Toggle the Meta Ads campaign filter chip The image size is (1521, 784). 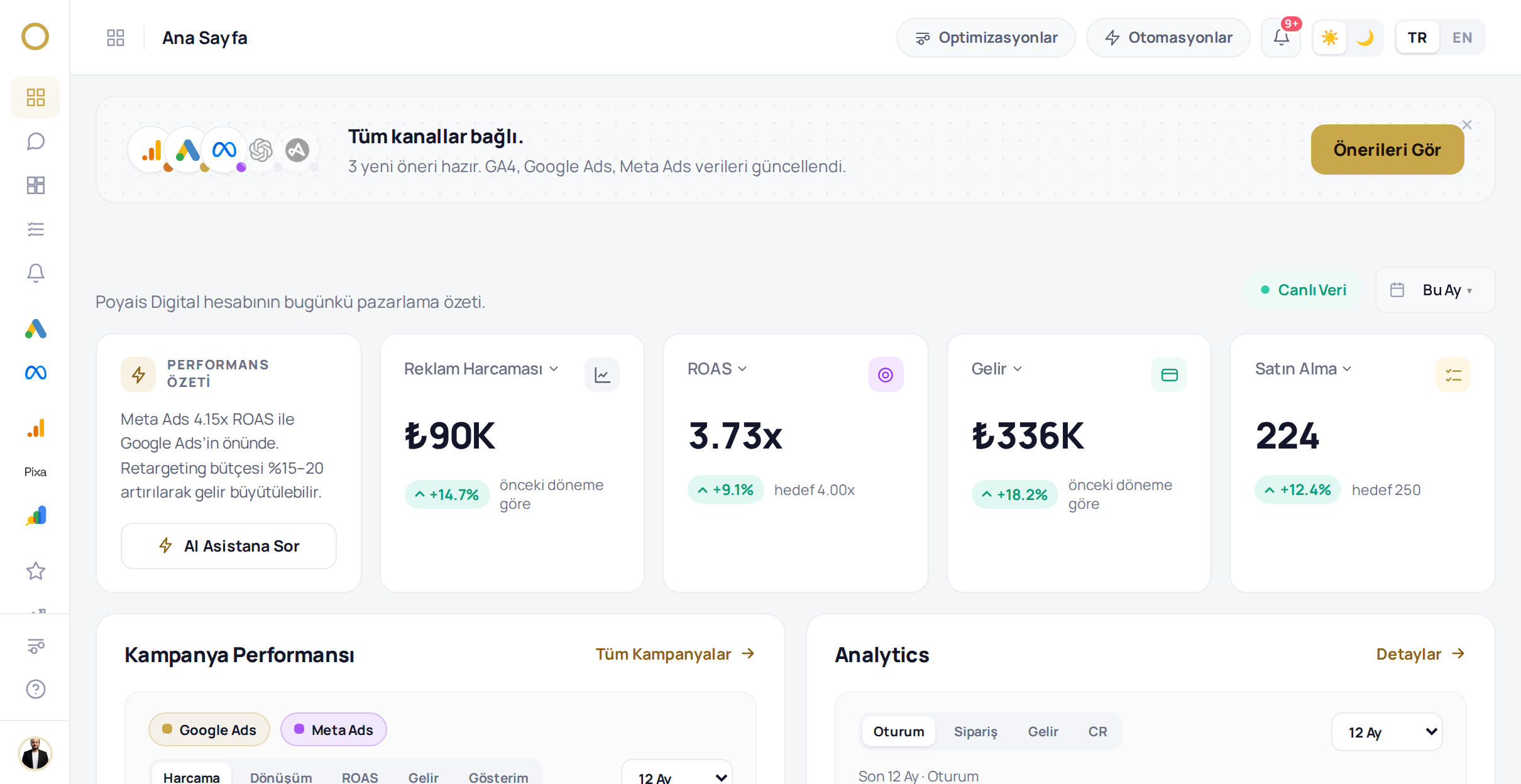[x=334, y=729]
